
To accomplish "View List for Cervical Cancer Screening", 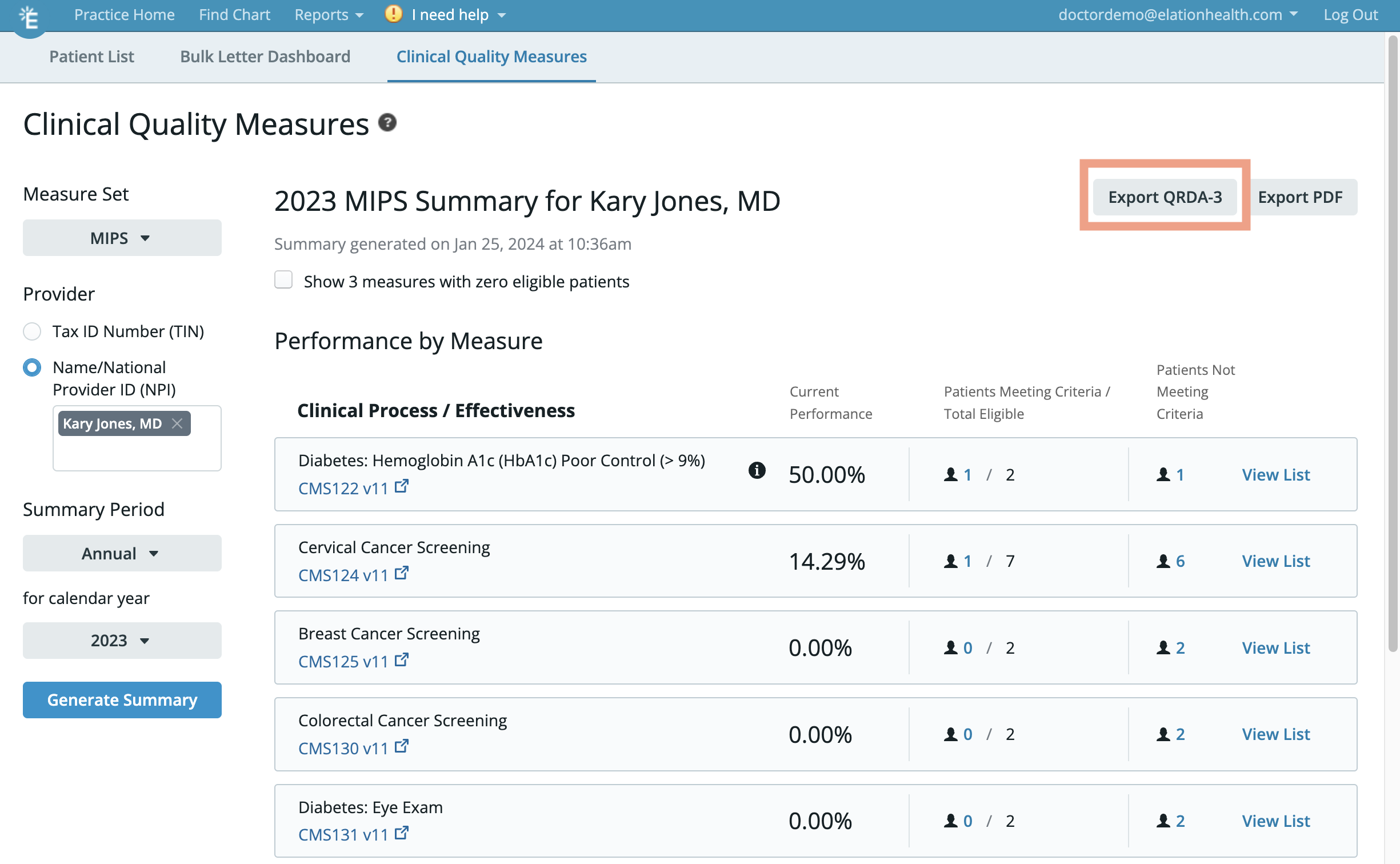I will click(x=1275, y=561).
